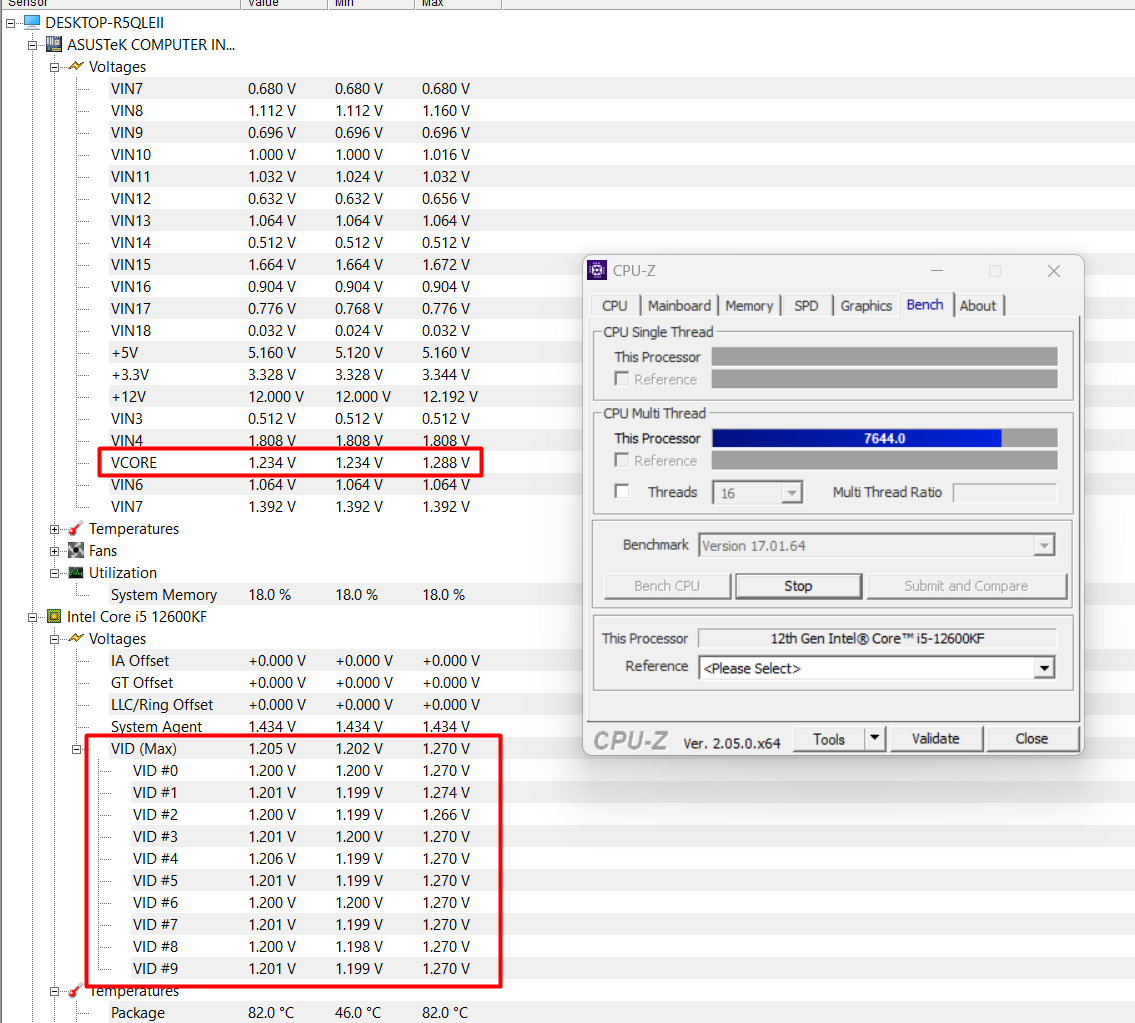Click Submit and Compare button
This screenshot has width=1135, height=1023.
(966, 586)
